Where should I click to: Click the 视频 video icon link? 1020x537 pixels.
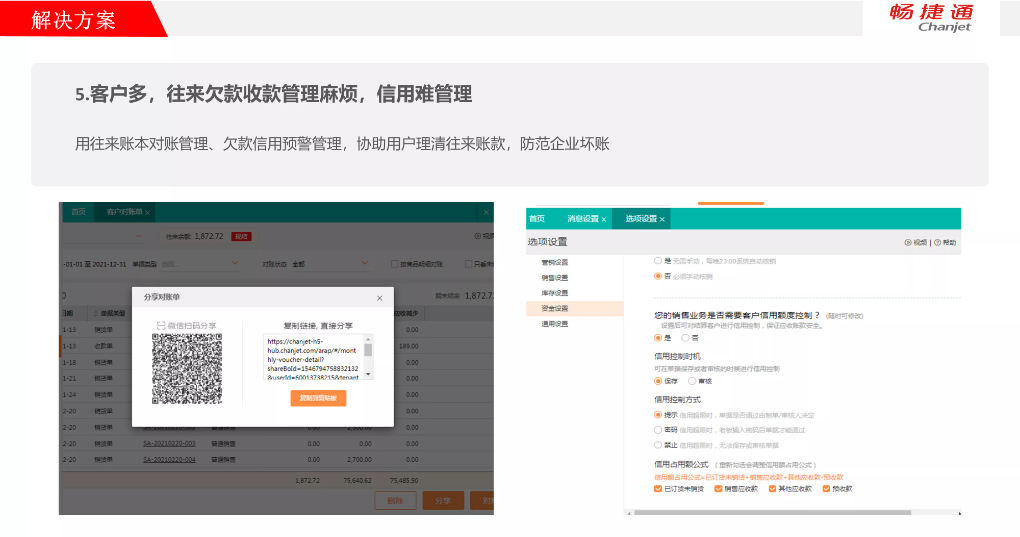[x=915, y=242]
